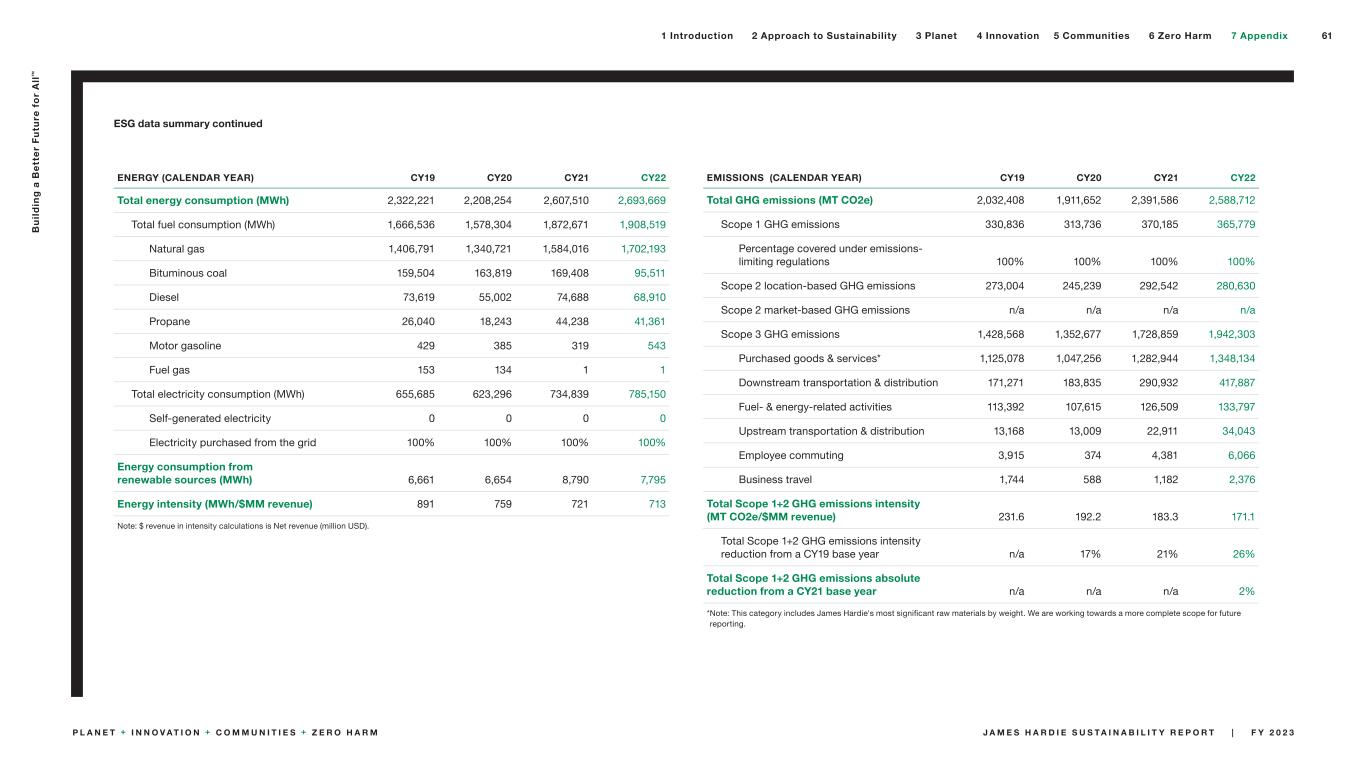
Task: Click page number 61 in the header
Action: 1326,36
